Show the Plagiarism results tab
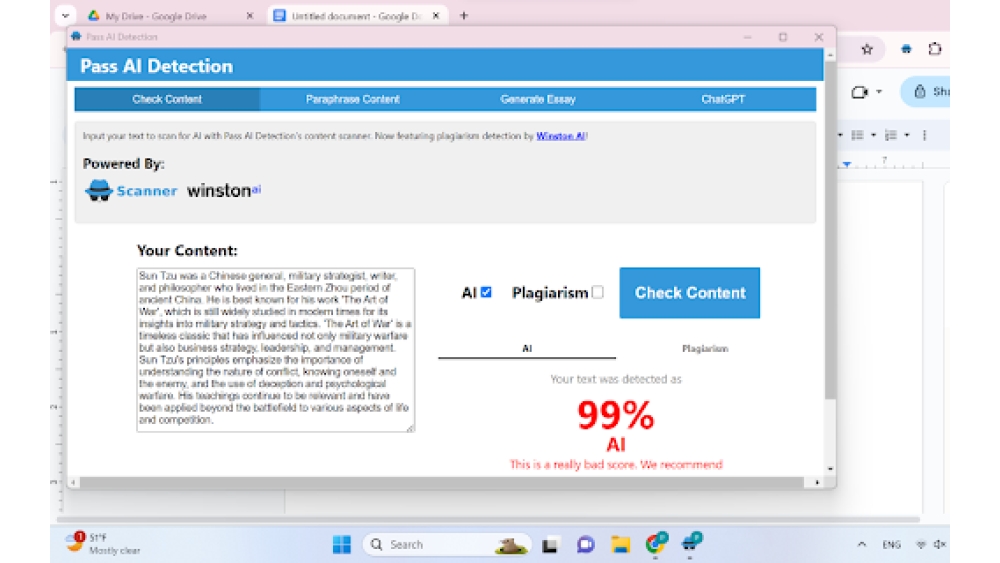Screen dimensions: 1000x563 click(705, 349)
